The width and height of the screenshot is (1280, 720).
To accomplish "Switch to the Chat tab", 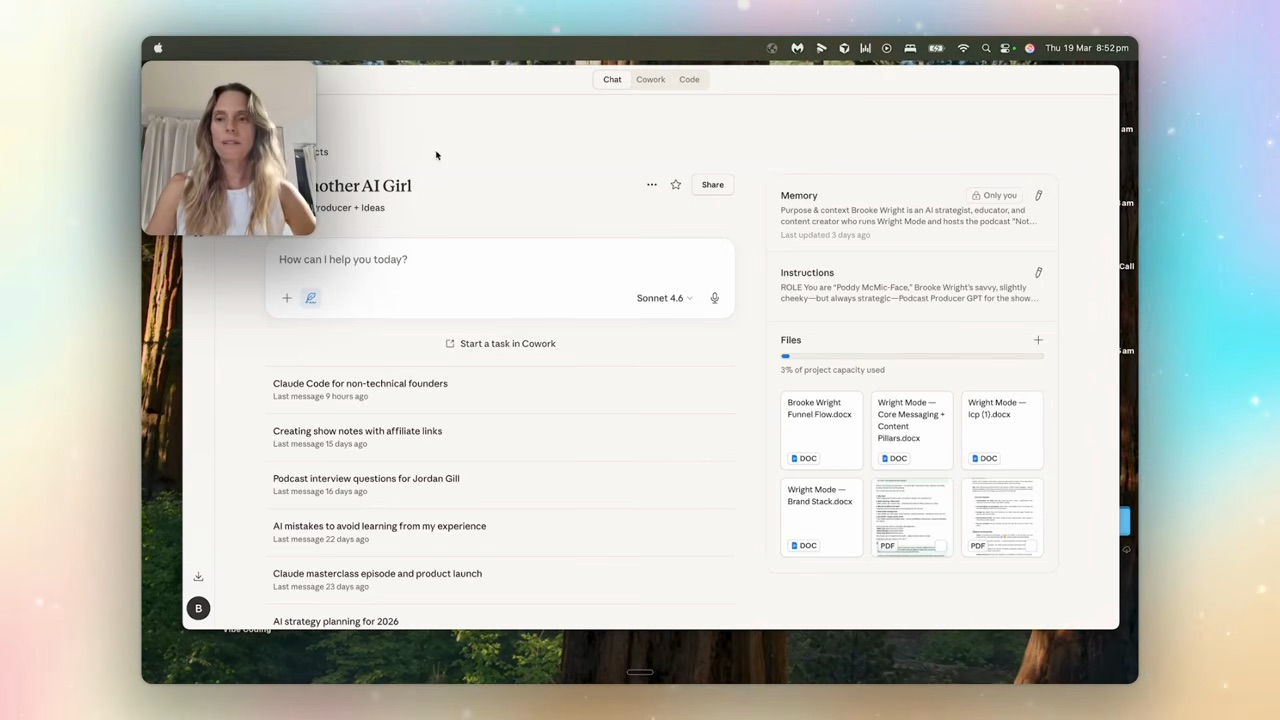I will point(612,79).
